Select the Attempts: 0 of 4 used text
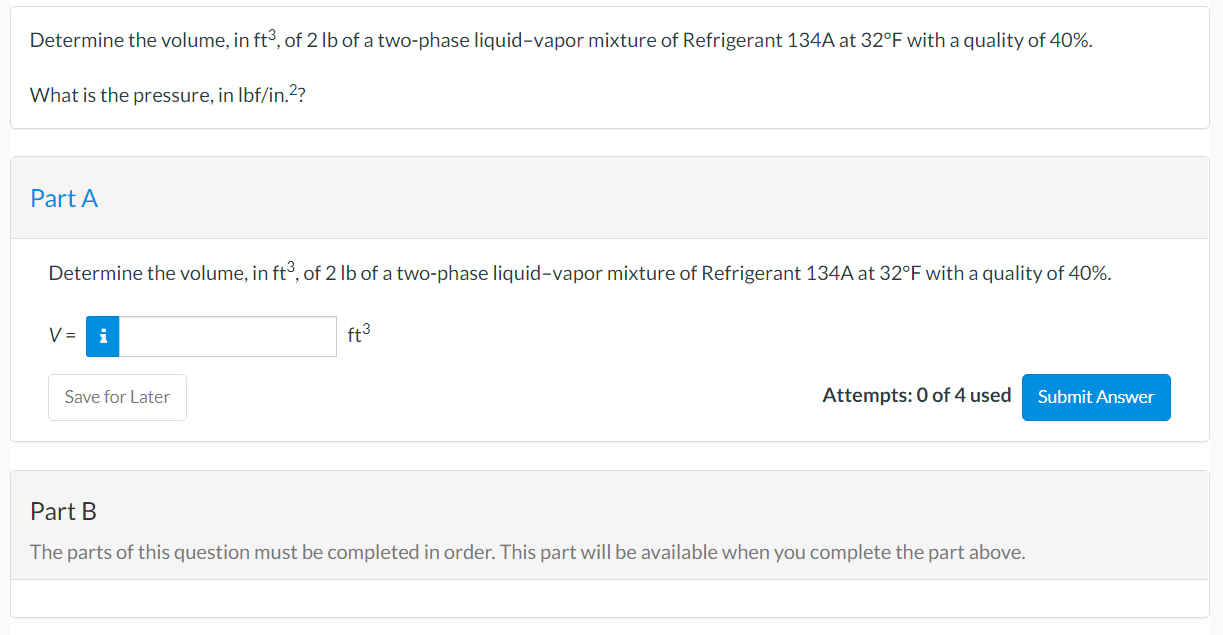The width and height of the screenshot is (1223, 635). (x=917, y=395)
